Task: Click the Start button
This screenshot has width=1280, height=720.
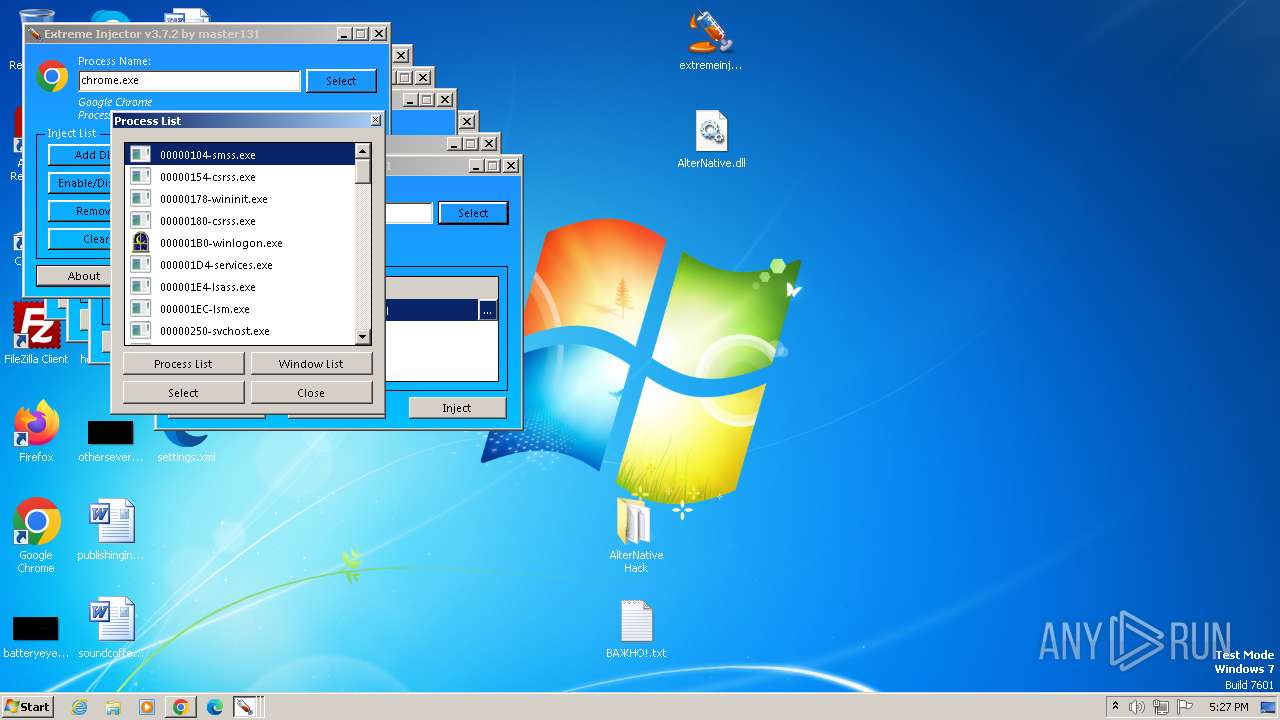Action: (x=28, y=707)
